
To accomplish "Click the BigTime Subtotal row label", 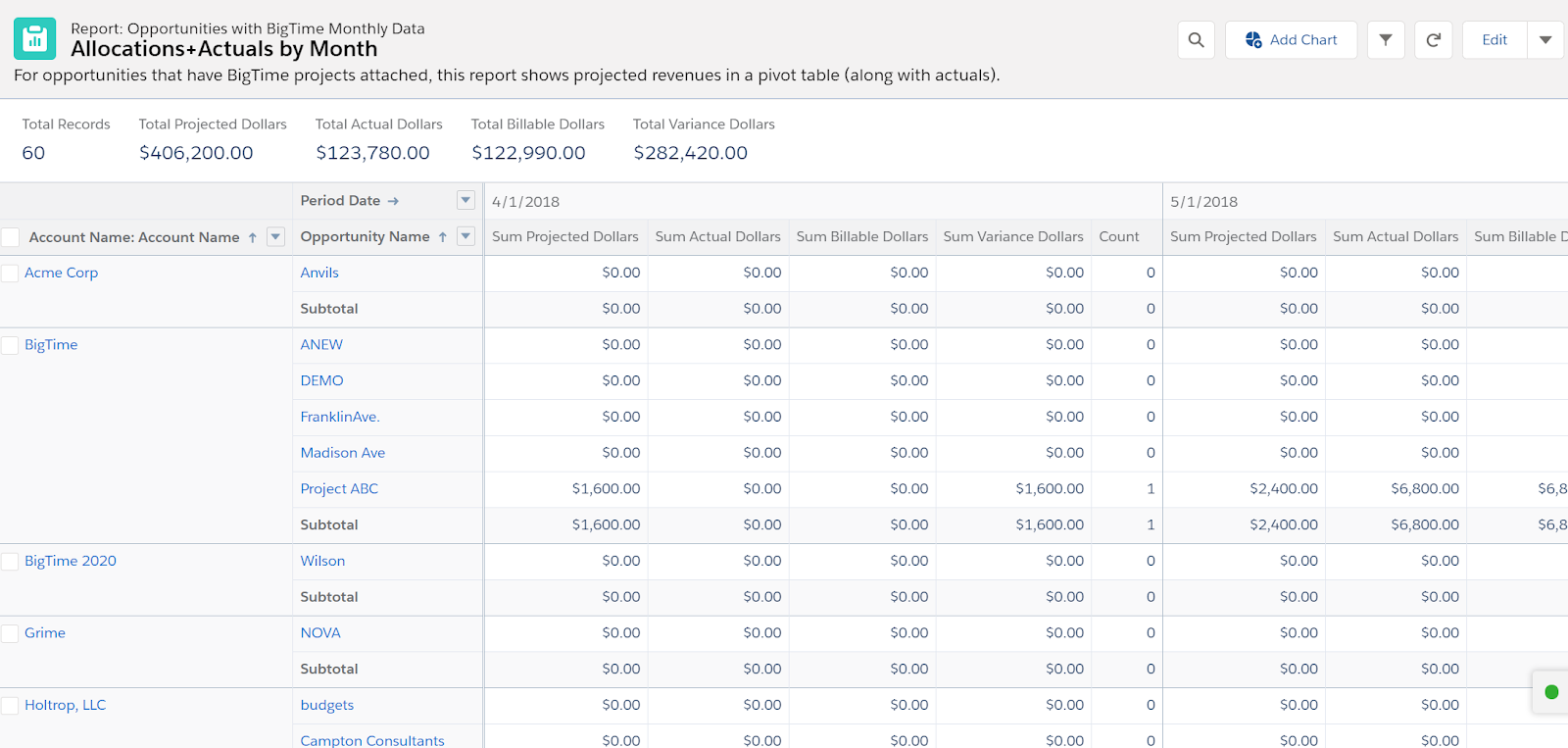I will coord(329,525).
